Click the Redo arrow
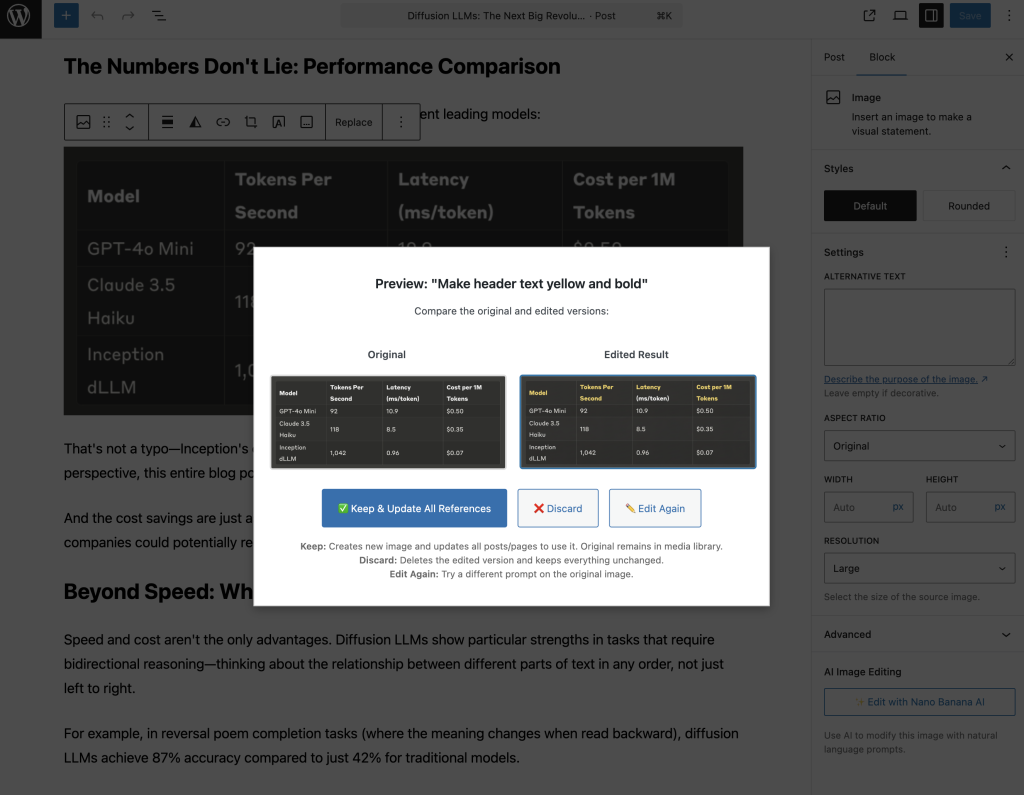The height and width of the screenshot is (795, 1024). point(128,16)
